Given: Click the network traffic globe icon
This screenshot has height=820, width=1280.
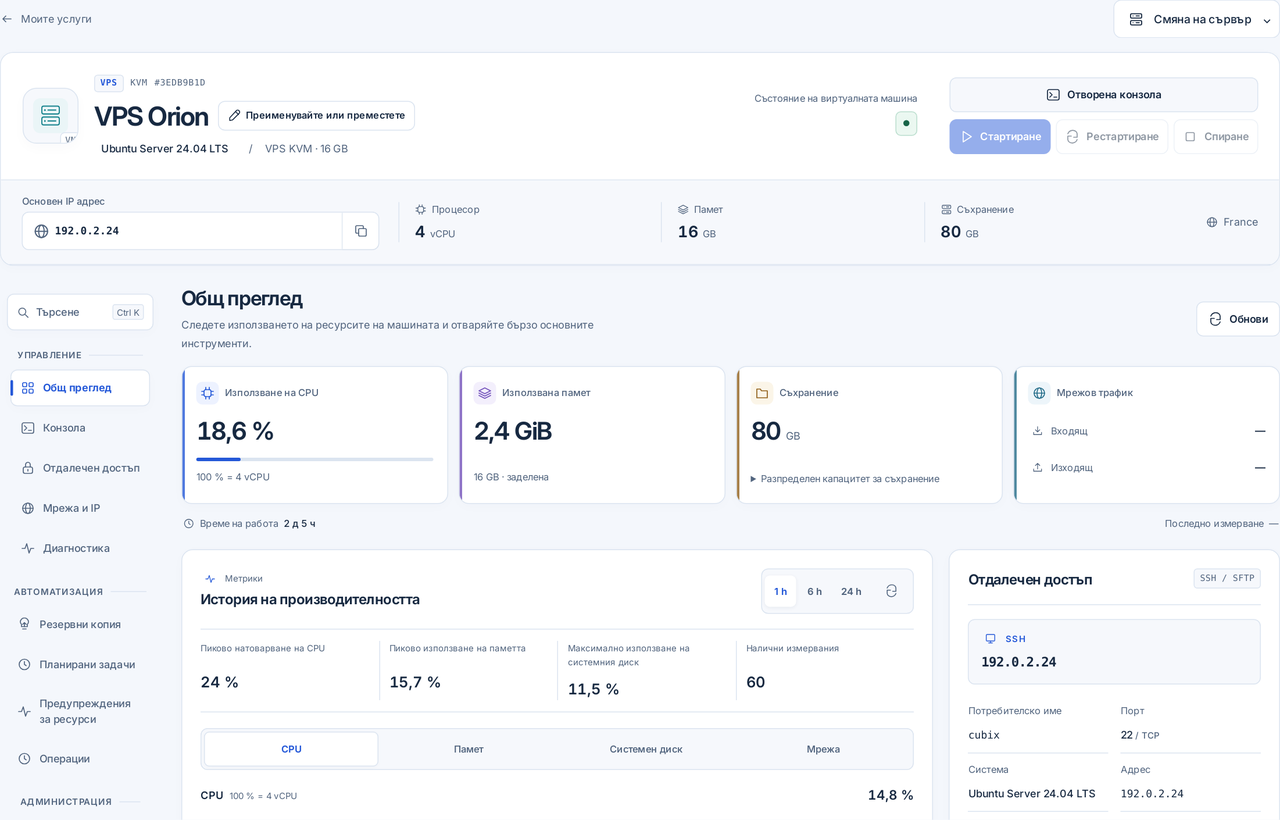Looking at the screenshot, I should coord(1039,393).
